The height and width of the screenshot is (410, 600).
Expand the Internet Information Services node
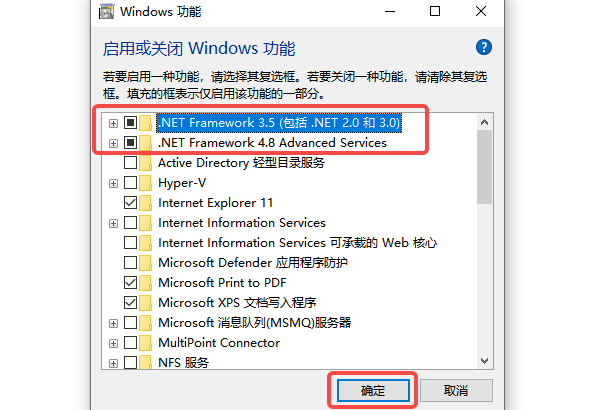click(113, 223)
